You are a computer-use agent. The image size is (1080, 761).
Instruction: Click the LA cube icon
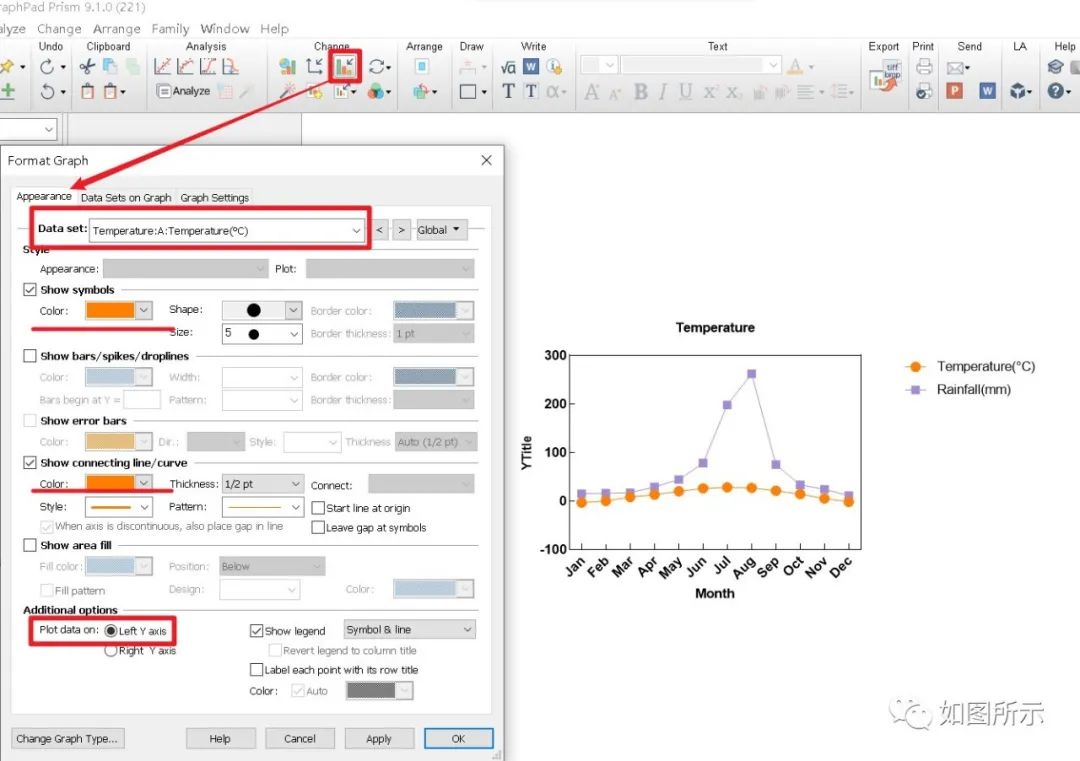pyautogui.click(x=1018, y=91)
